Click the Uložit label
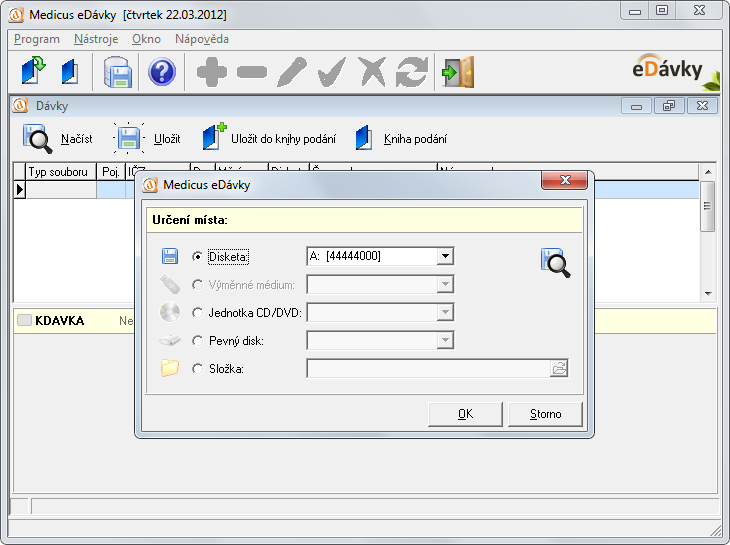 pyautogui.click(x=167, y=139)
